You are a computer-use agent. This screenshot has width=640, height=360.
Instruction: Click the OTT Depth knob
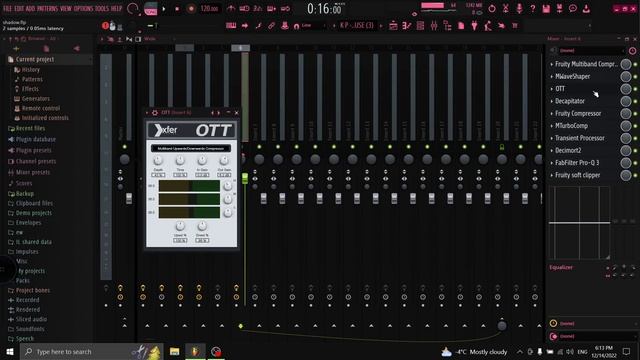point(158,160)
